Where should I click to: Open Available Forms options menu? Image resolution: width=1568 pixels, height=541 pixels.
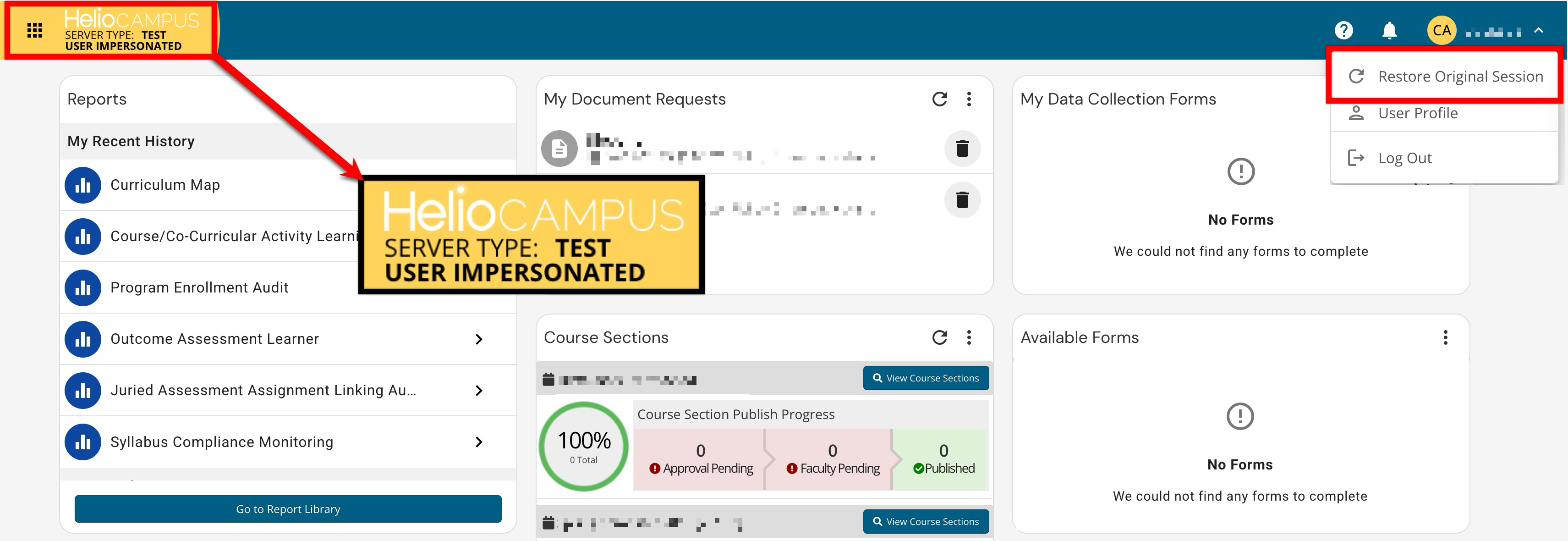click(x=1445, y=337)
